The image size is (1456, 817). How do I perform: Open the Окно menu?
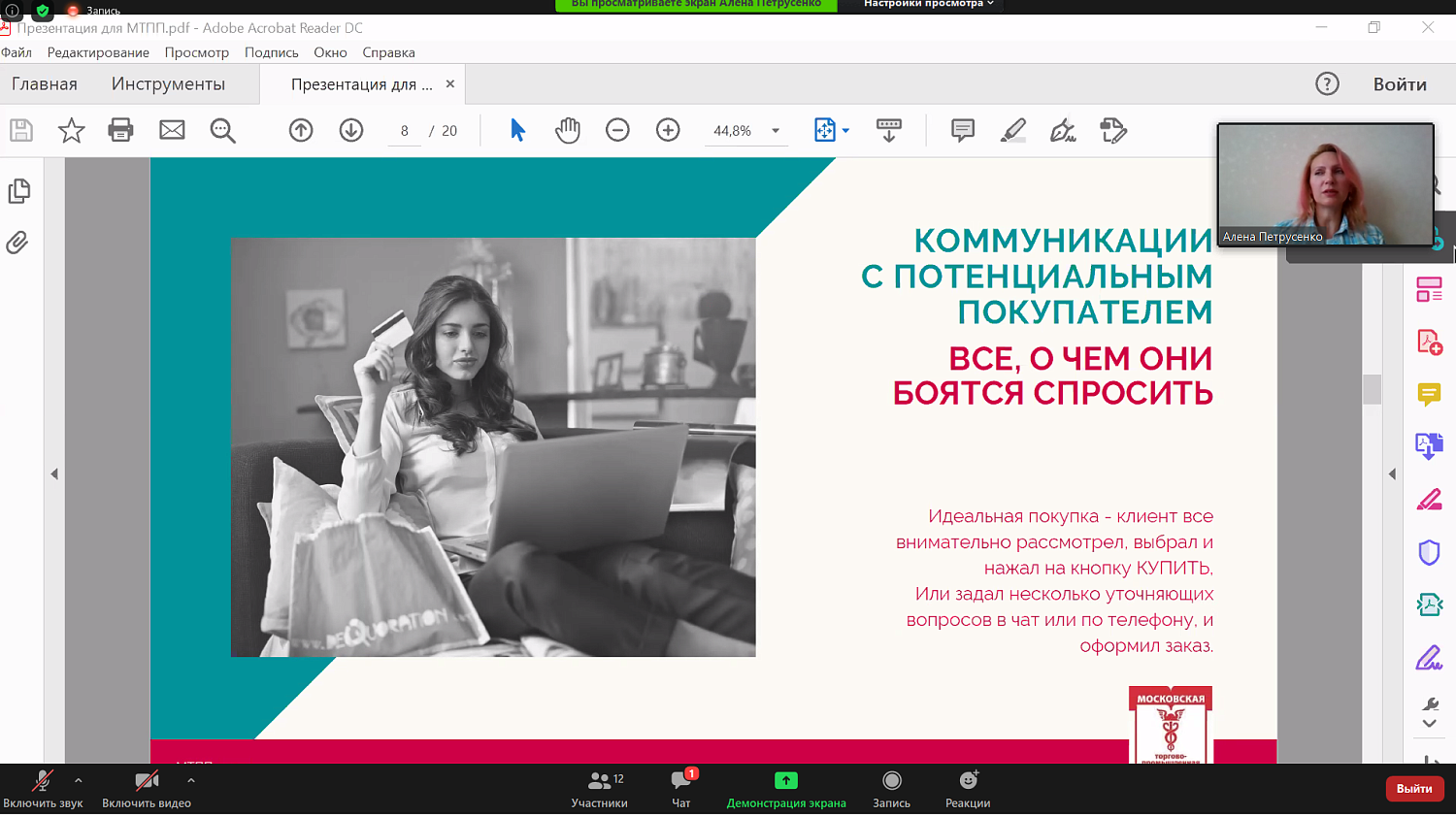click(x=330, y=52)
